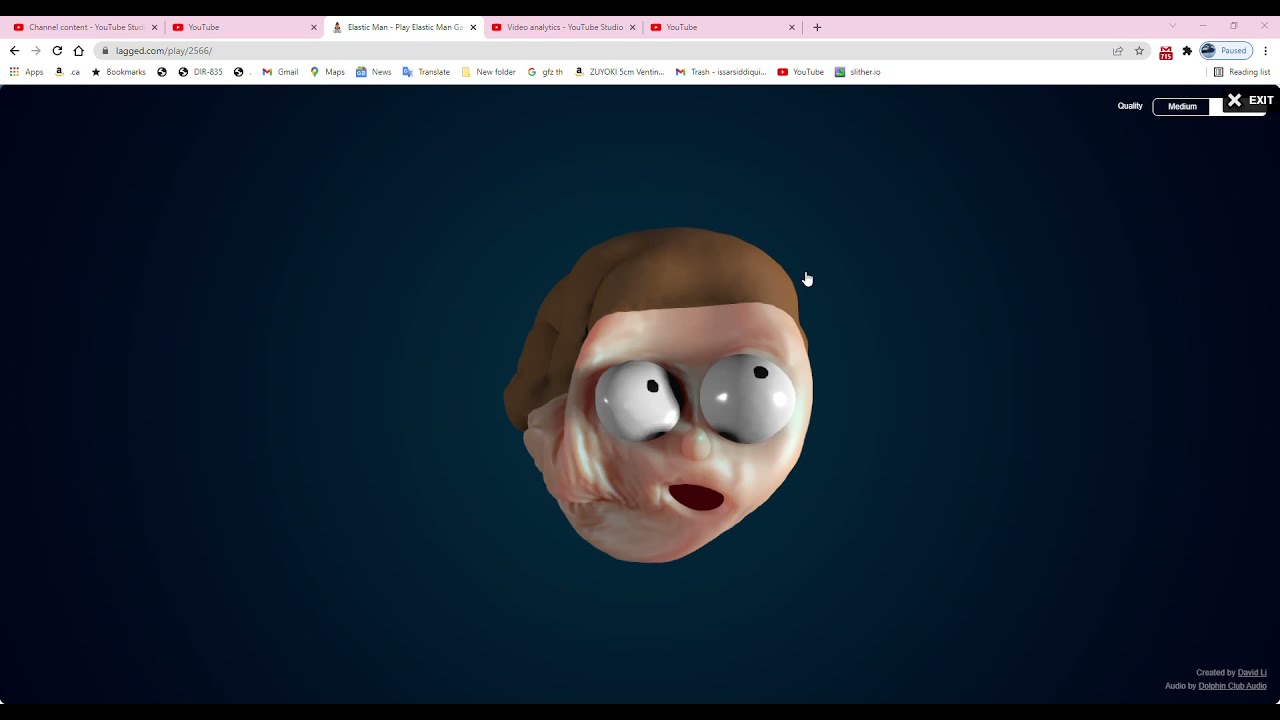This screenshot has height=720, width=1280.
Task: View site information via the lock icon
Action: click(x=105, y=51)
